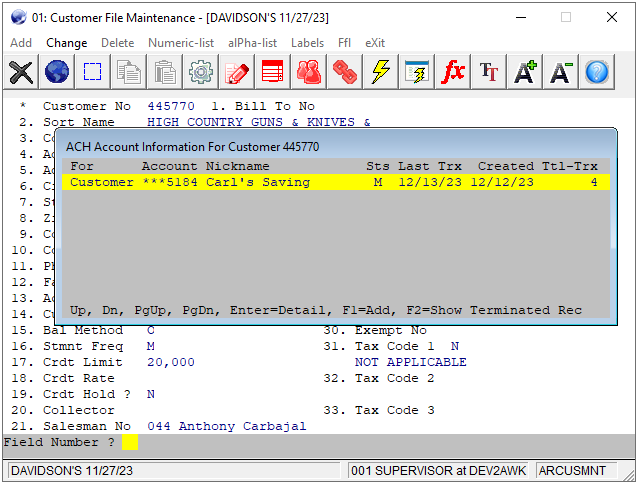Open the red list form icon
Image resolution: width=640 pixels, height=485 pixels.
click(x=272, y=72)
